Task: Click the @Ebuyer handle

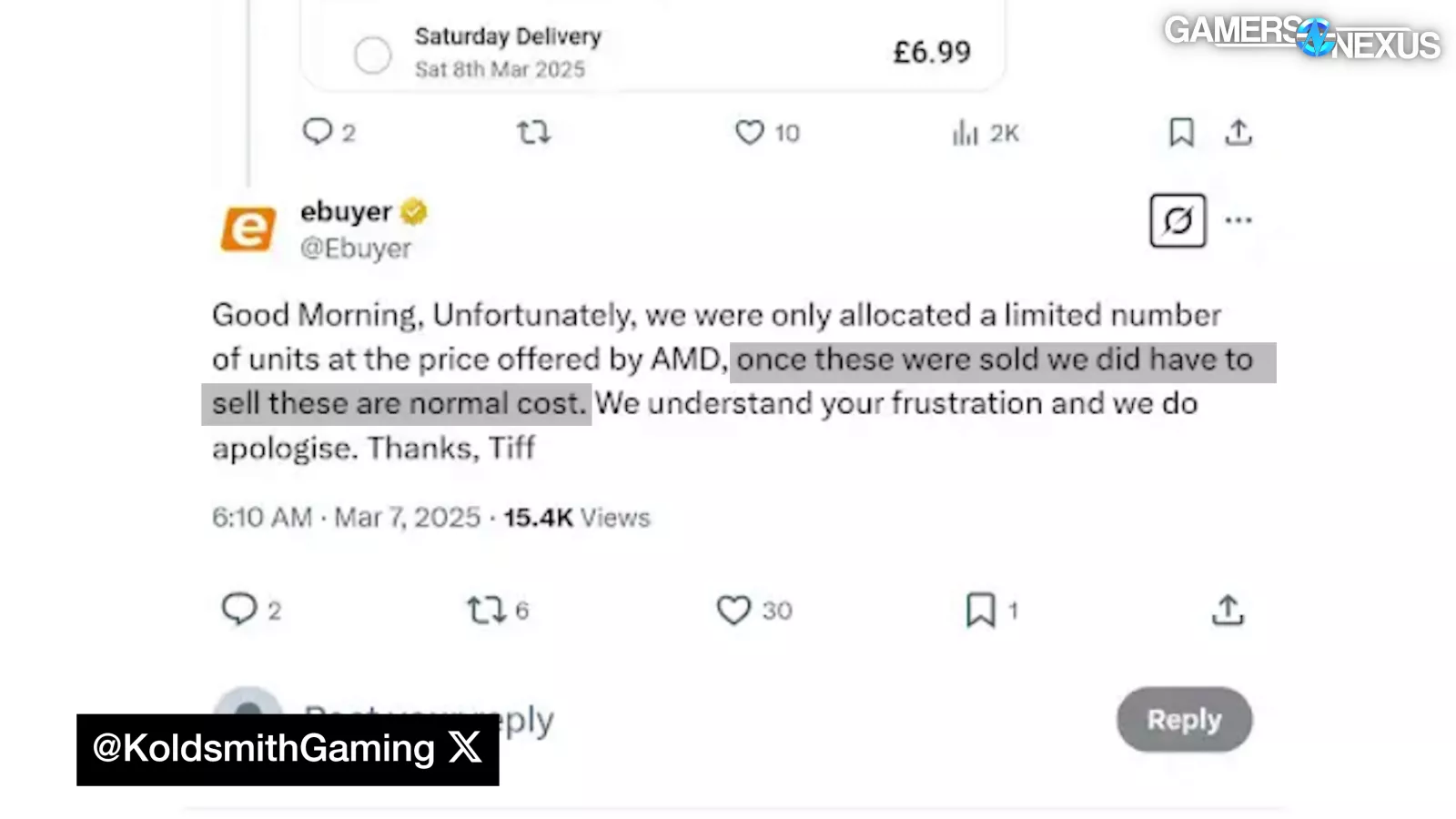Action: click(x=356, y=248)
